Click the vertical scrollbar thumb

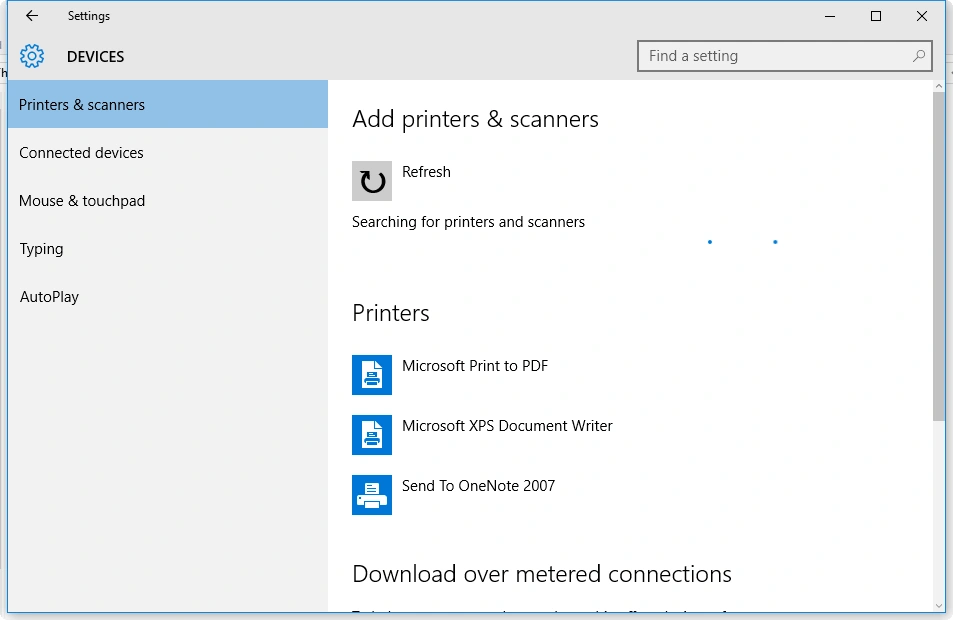[938, 256]
